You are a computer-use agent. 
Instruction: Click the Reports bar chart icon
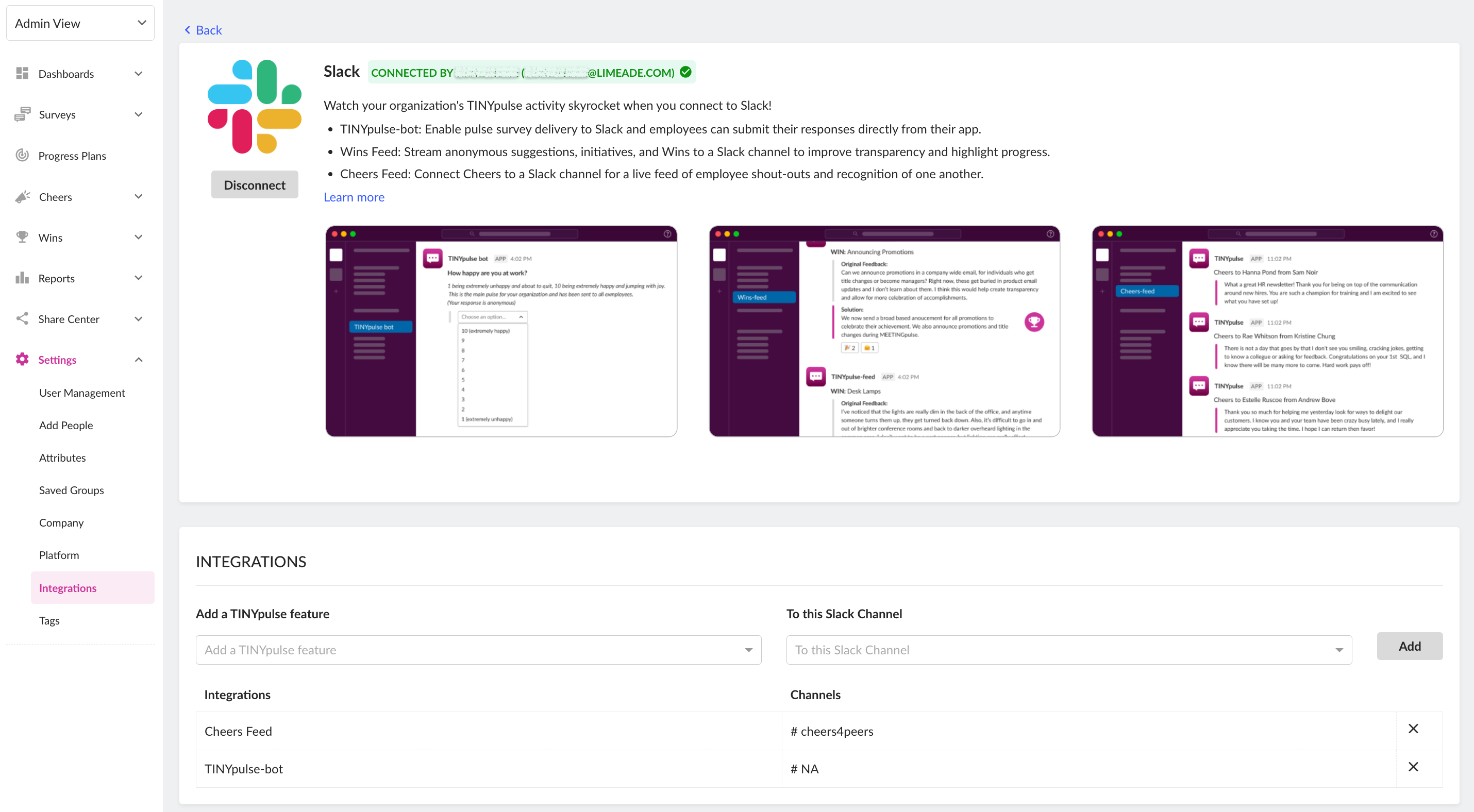point(22,279)
